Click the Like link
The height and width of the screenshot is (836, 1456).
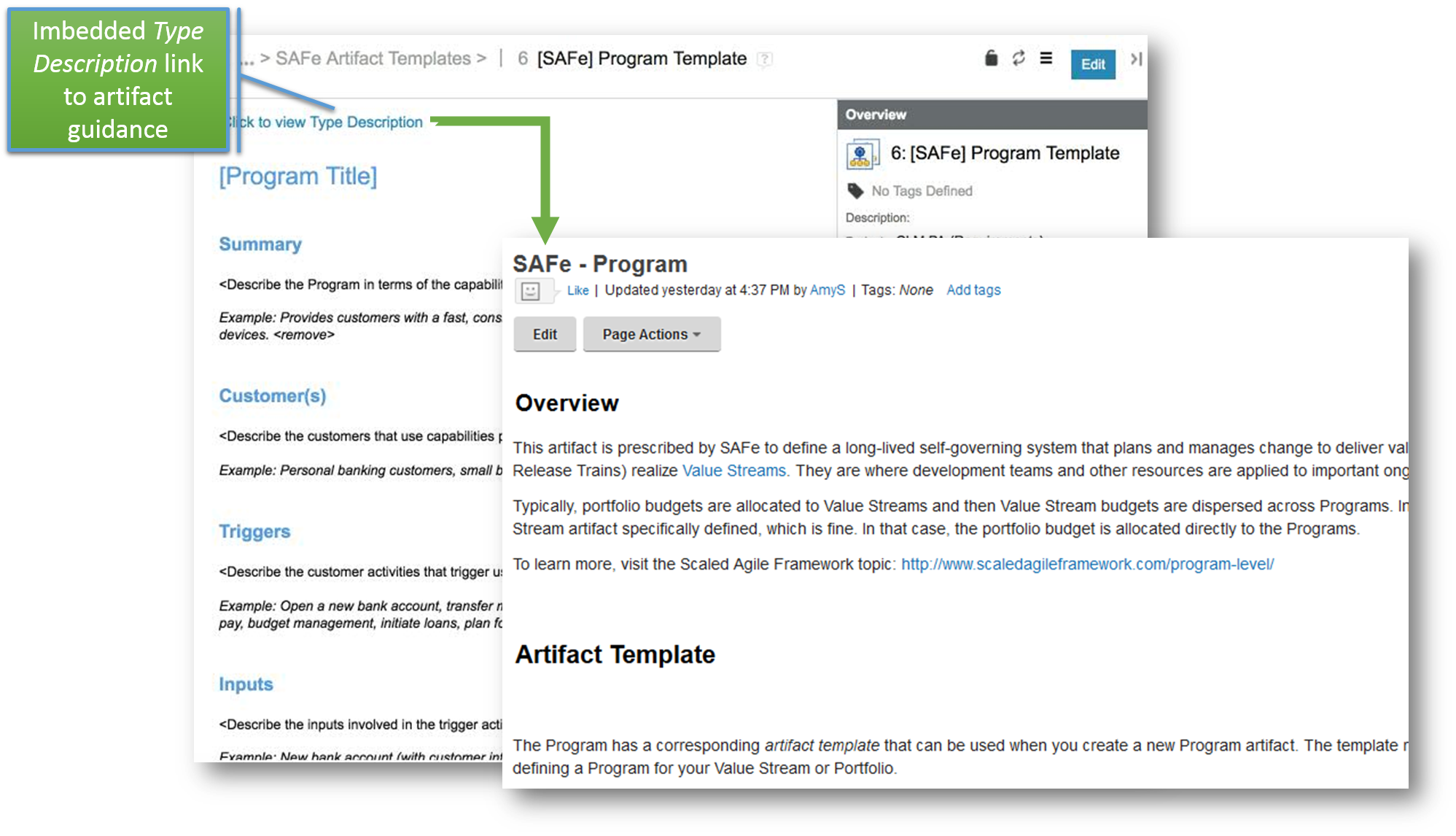point(577,290)
